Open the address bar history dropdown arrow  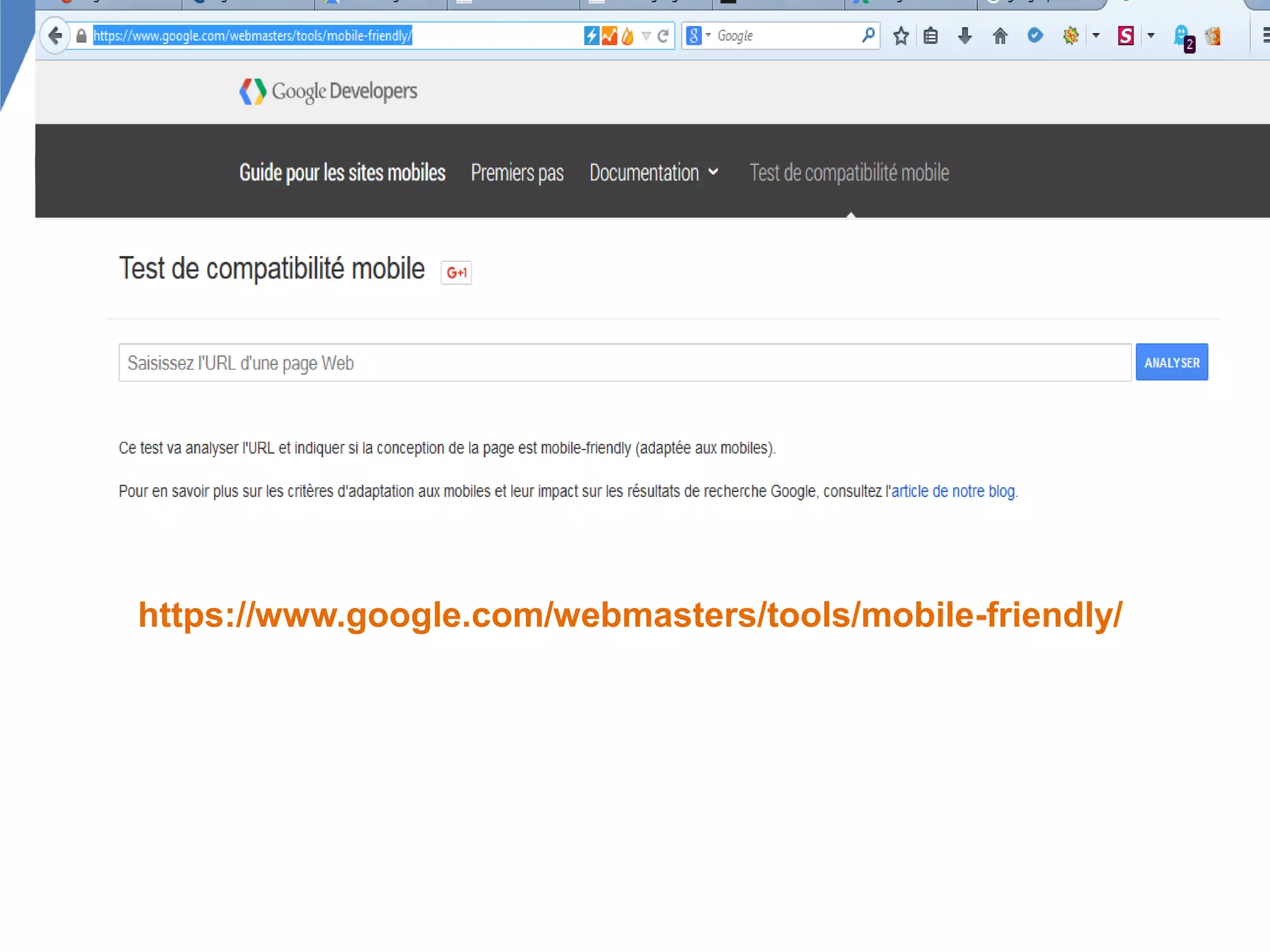point(646,36)
